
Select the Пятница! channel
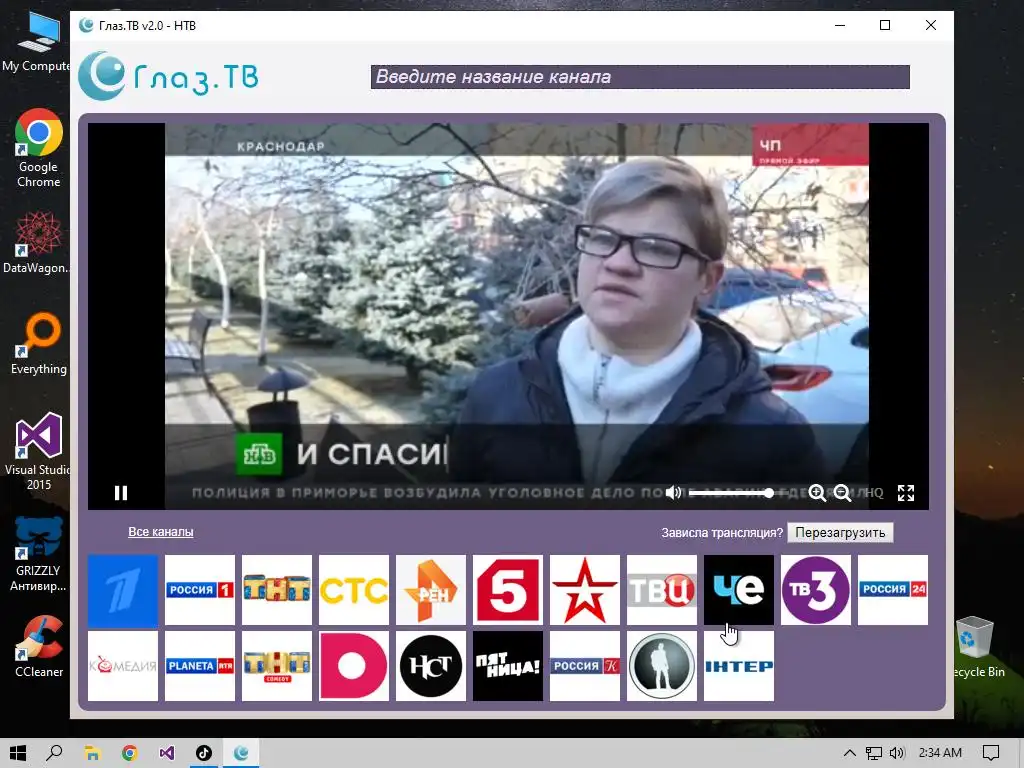(508, 666)
